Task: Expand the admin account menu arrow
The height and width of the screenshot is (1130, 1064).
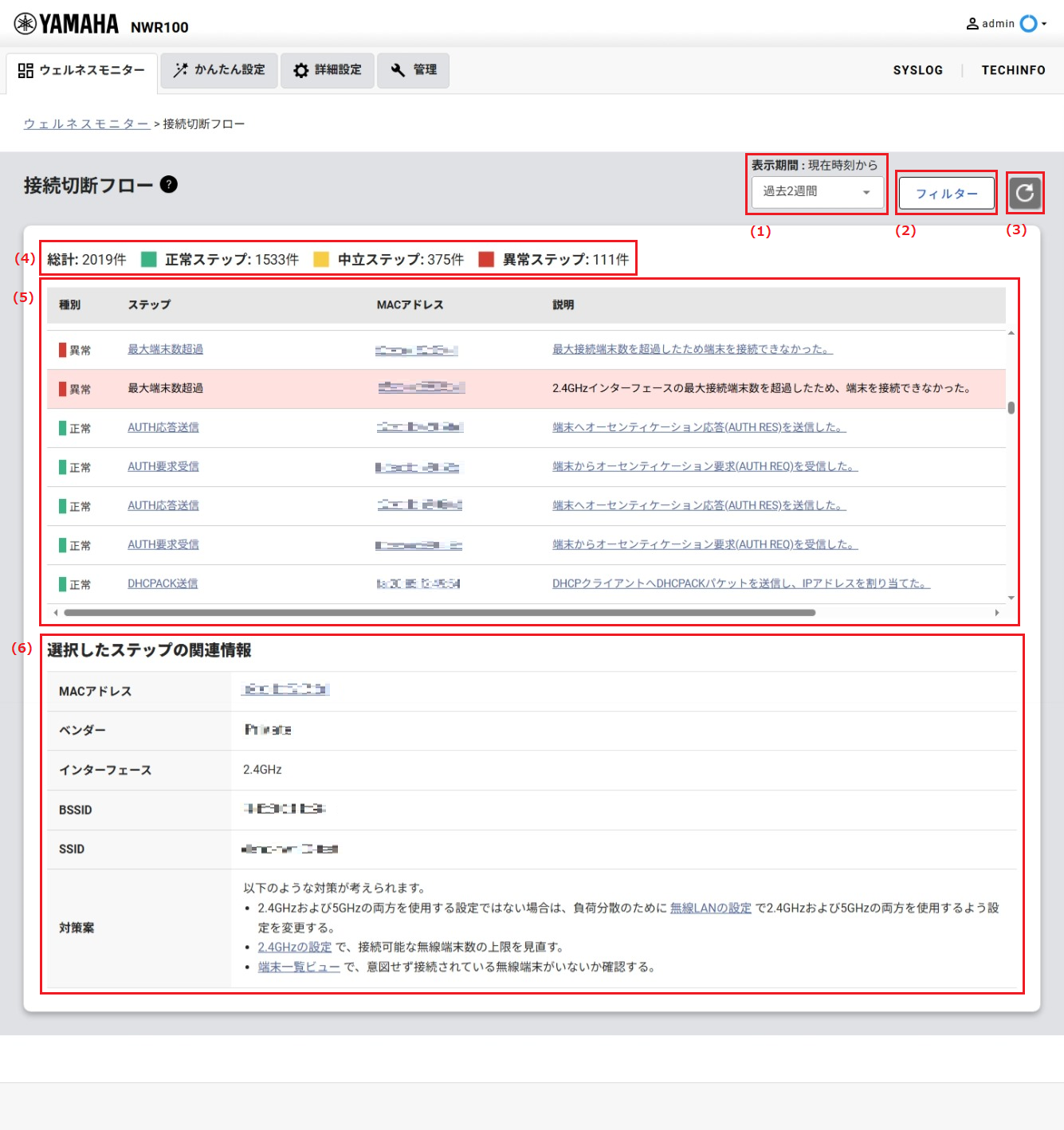Action: [x=1044, y=24]
